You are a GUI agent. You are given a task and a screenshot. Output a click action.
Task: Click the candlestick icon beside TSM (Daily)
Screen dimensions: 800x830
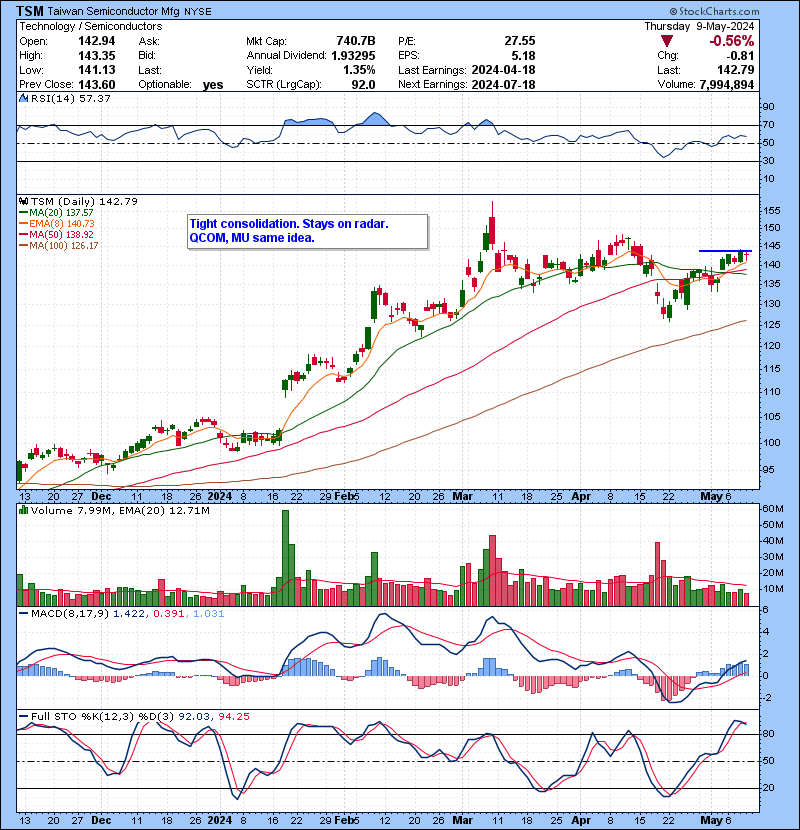pos(24,202)
